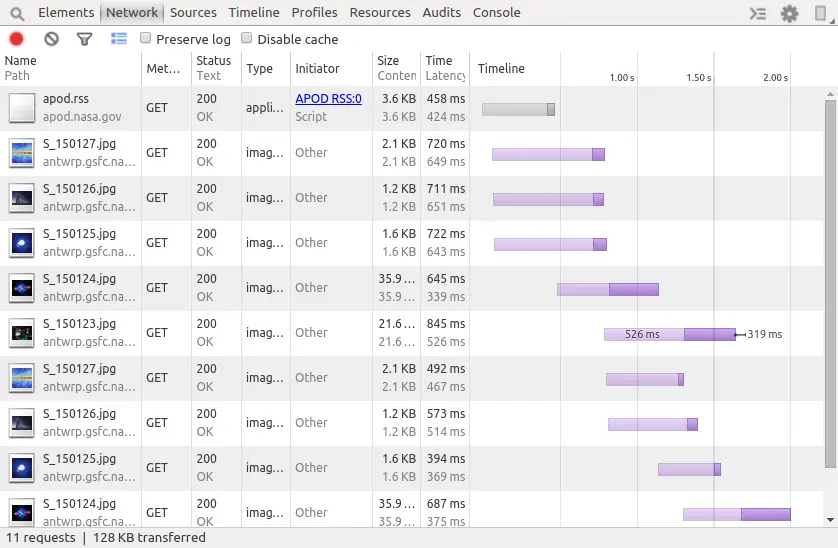Screen dimensions: 838x548
Task: Clear the network log
Action: [51, 39]
